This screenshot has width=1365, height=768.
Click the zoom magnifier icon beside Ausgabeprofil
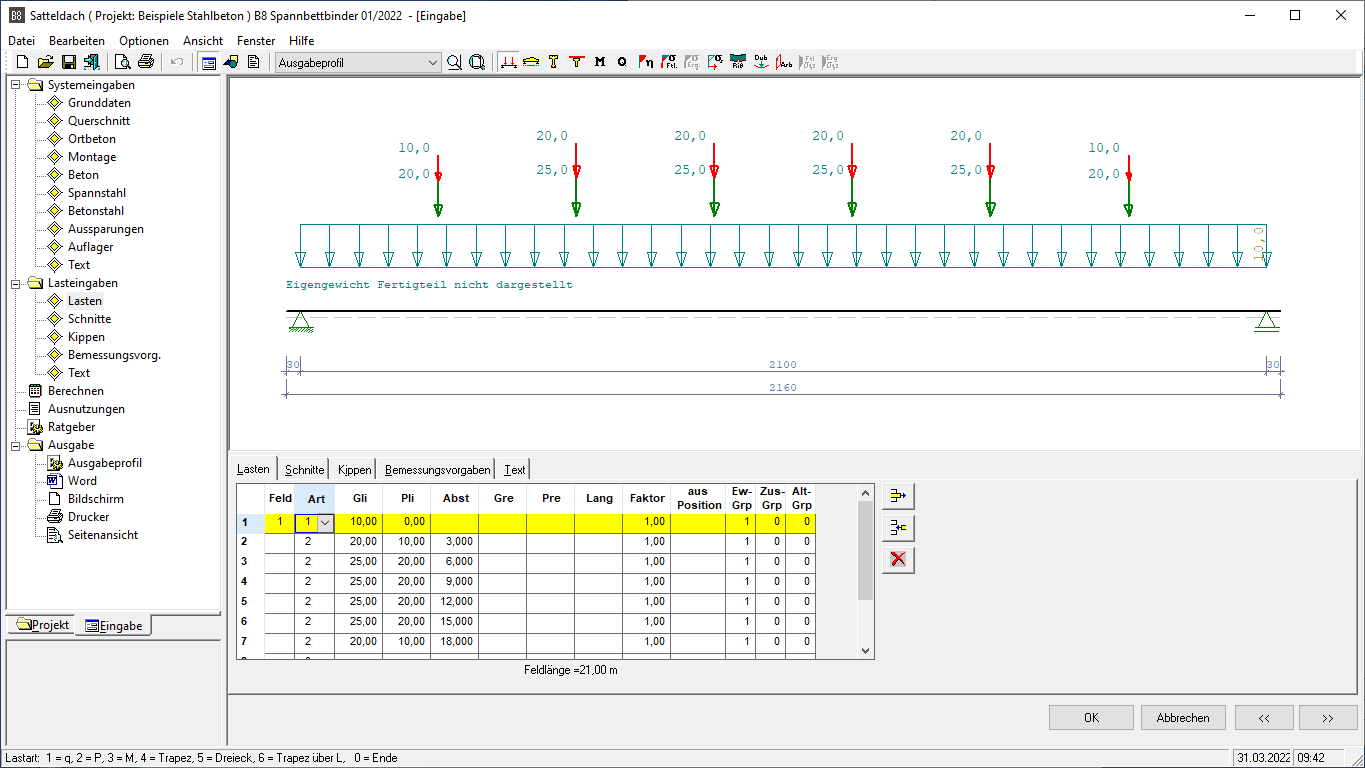coord(454,62)
